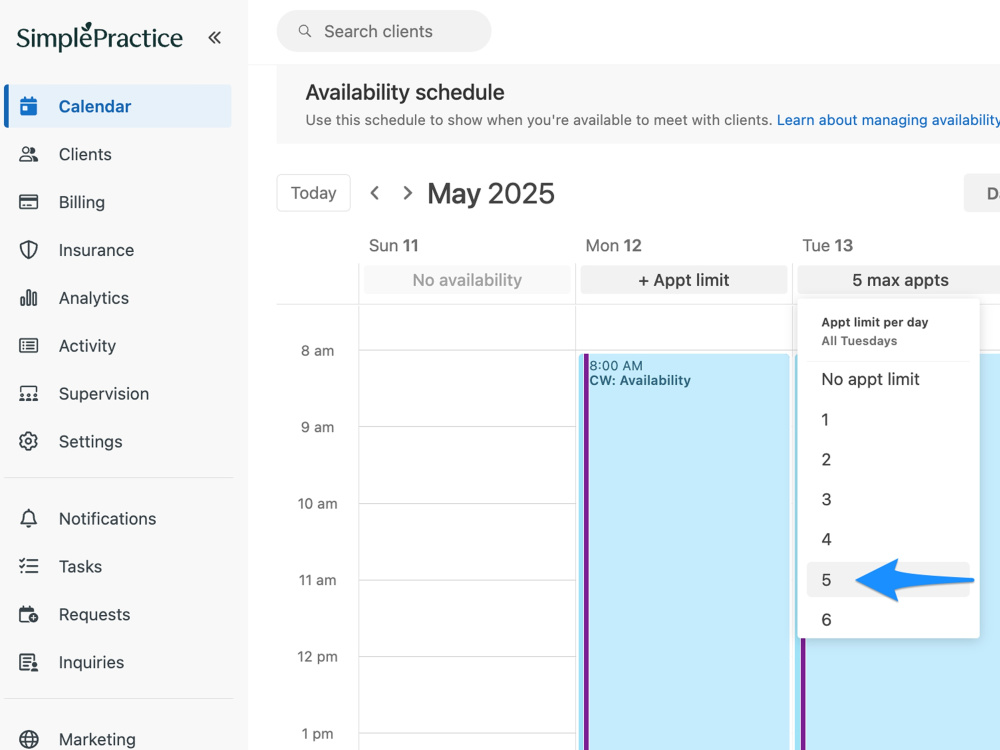Go to previous week chevron
Screen dimensions: 1000x750
click(375, 193)
